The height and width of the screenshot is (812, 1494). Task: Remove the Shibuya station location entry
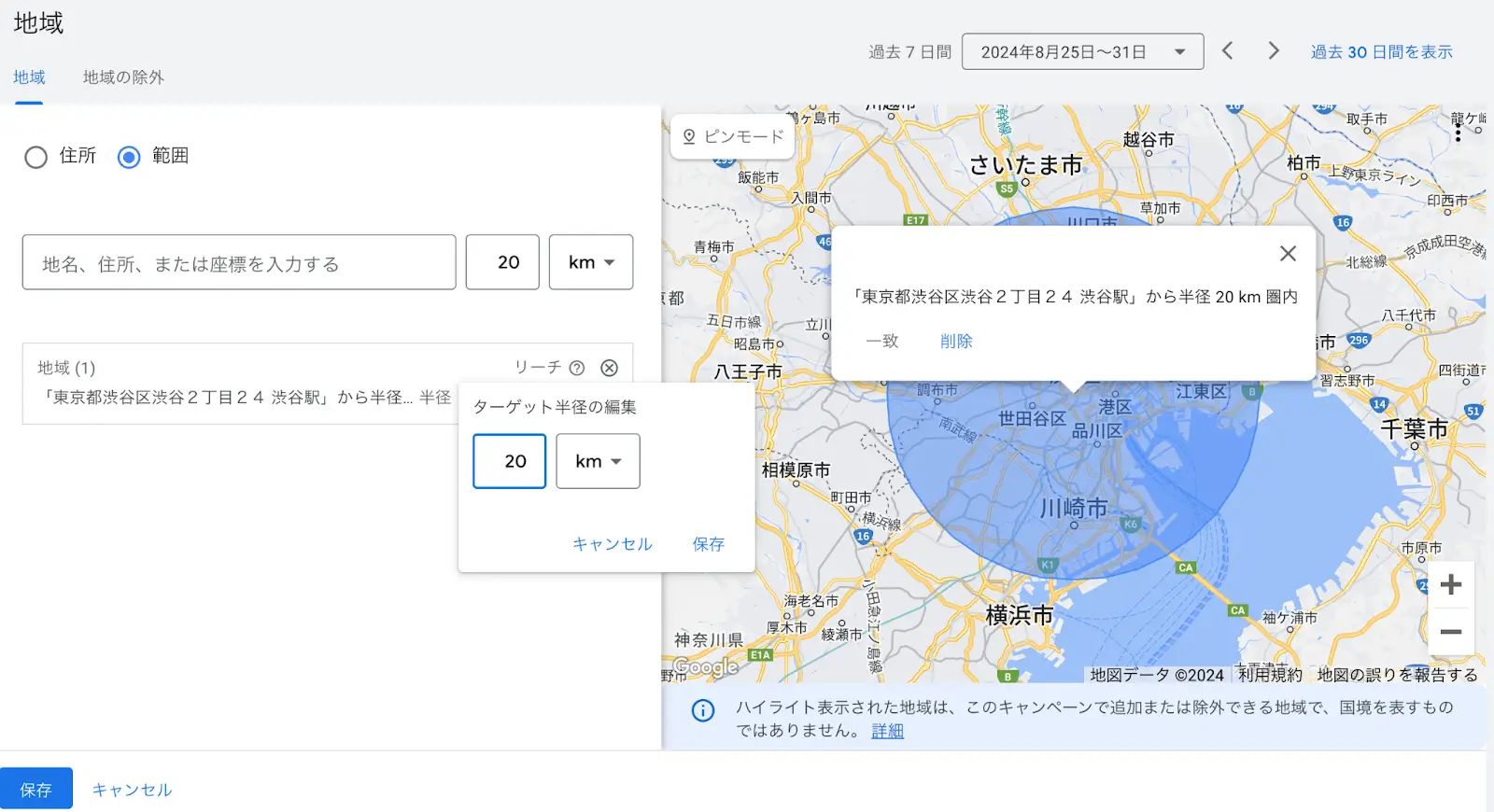click(x=609, y=368)
